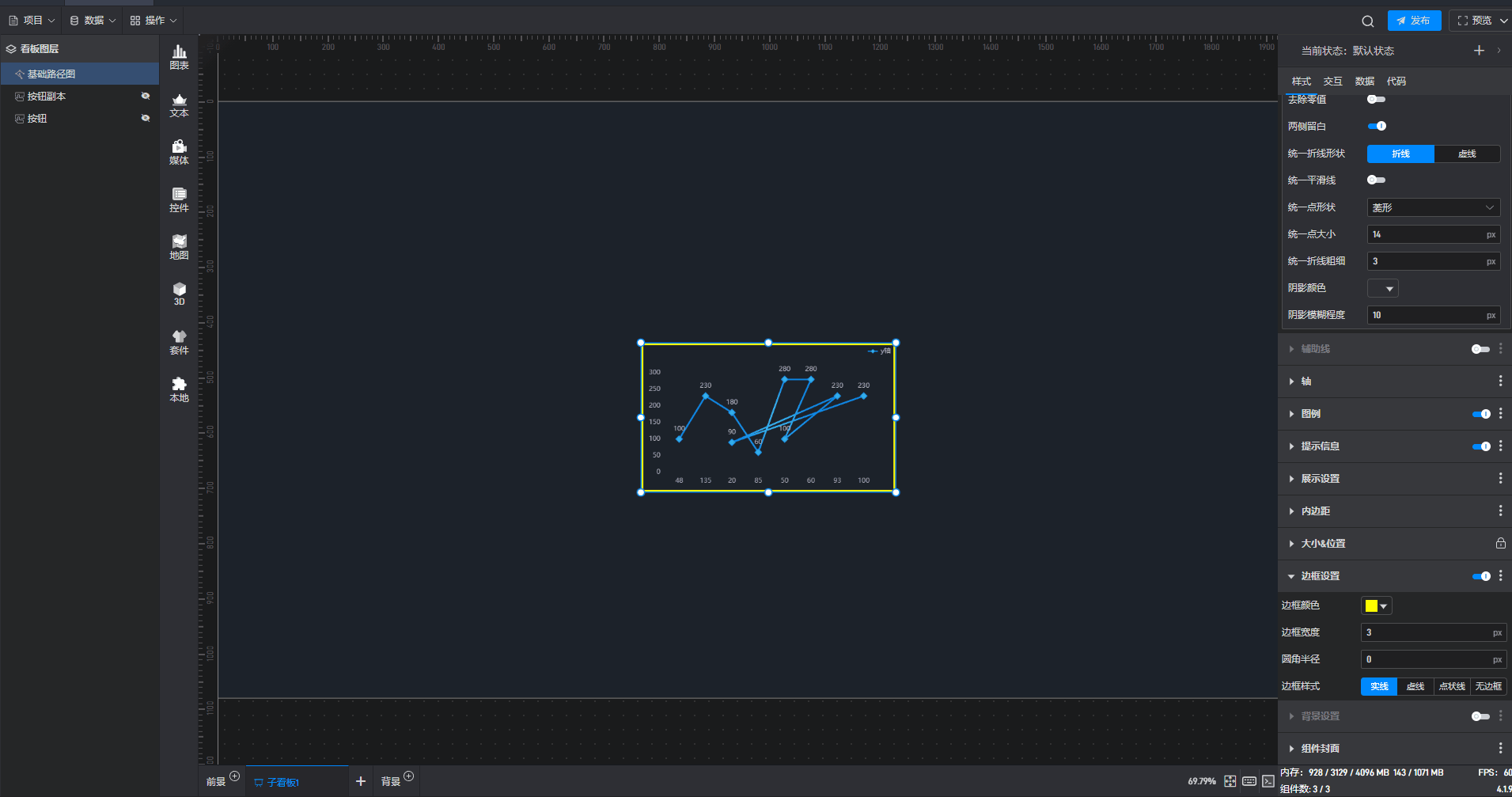The image size is (1512, 797).
Task: Click the search magnifier icon in top bar
Action: point(1368,21)
